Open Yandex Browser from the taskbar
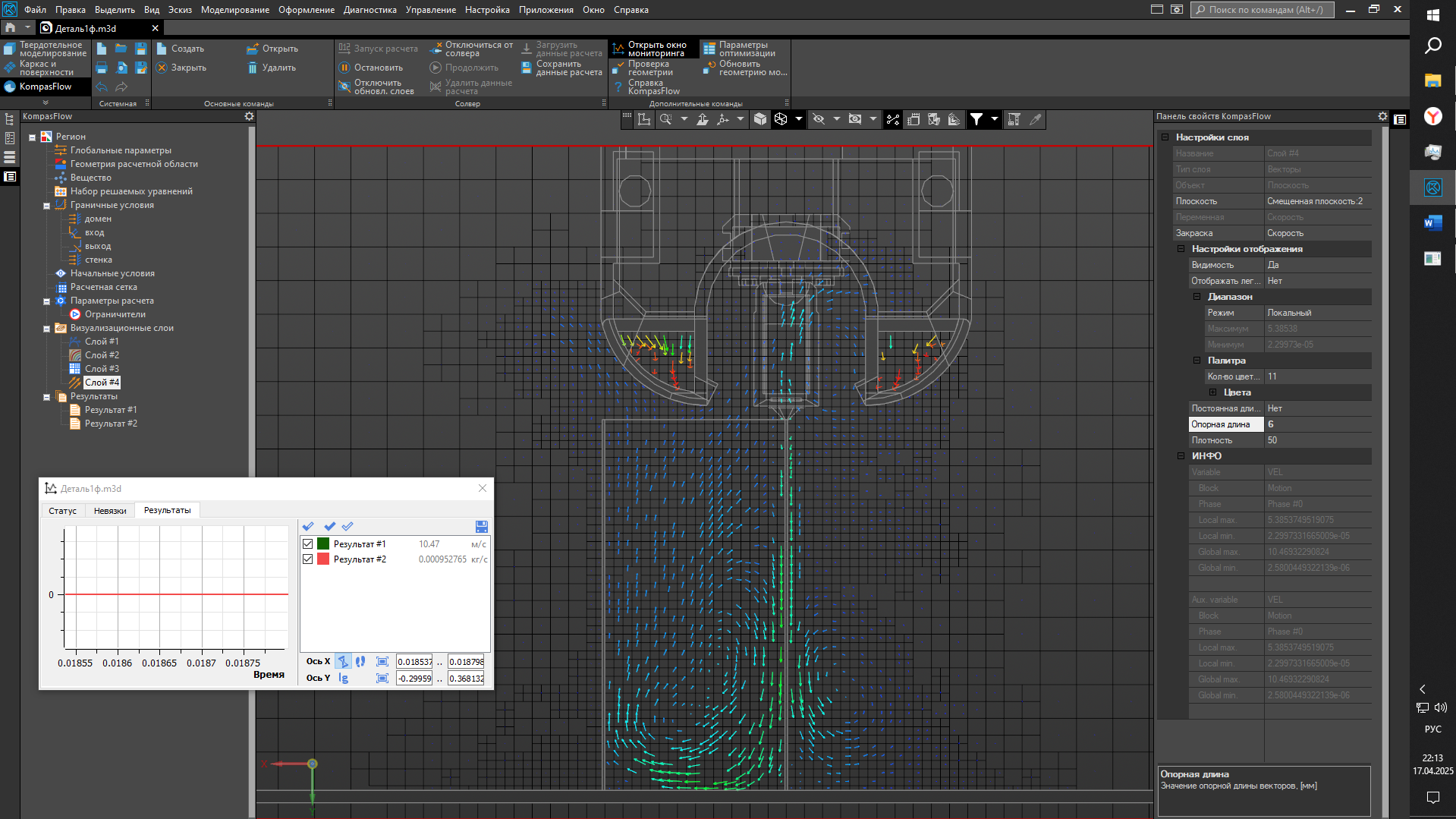This screenshot has width=1456, height=819. tap(1432, 116)
